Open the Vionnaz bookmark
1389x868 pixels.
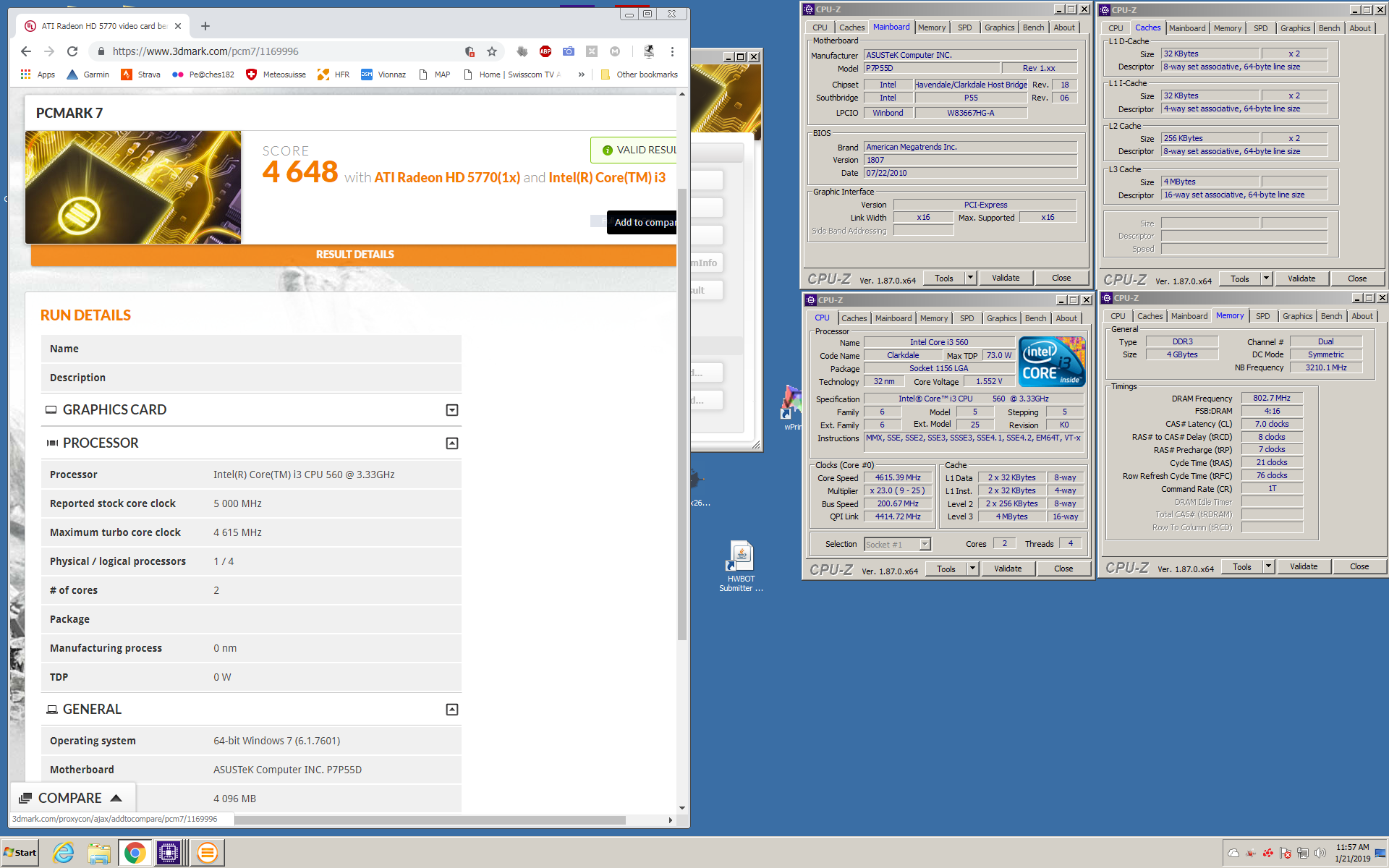pyautogui.click(x=383, y=75)
